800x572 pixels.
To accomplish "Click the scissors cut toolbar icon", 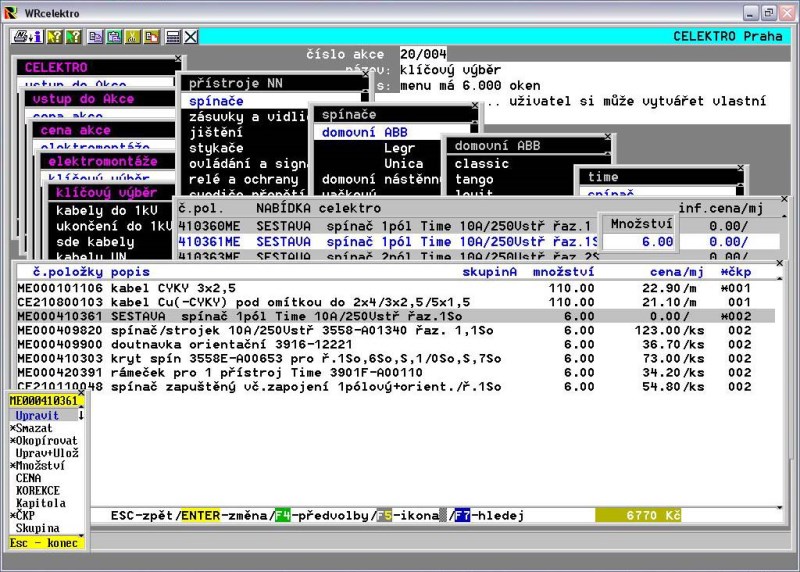I will pos(133,36).
